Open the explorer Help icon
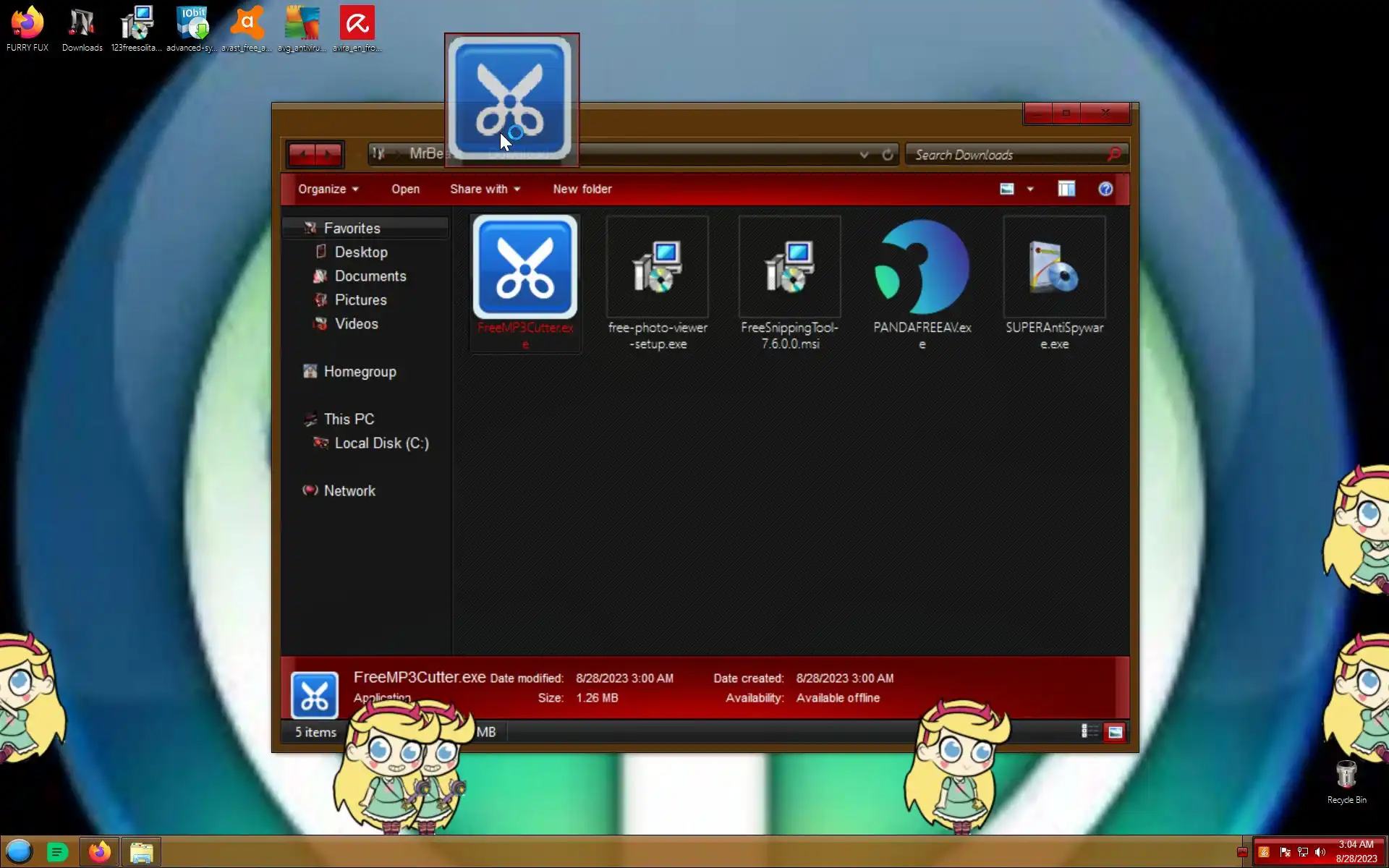This screenshot has width=1389, height=868. pos(1105,190)
